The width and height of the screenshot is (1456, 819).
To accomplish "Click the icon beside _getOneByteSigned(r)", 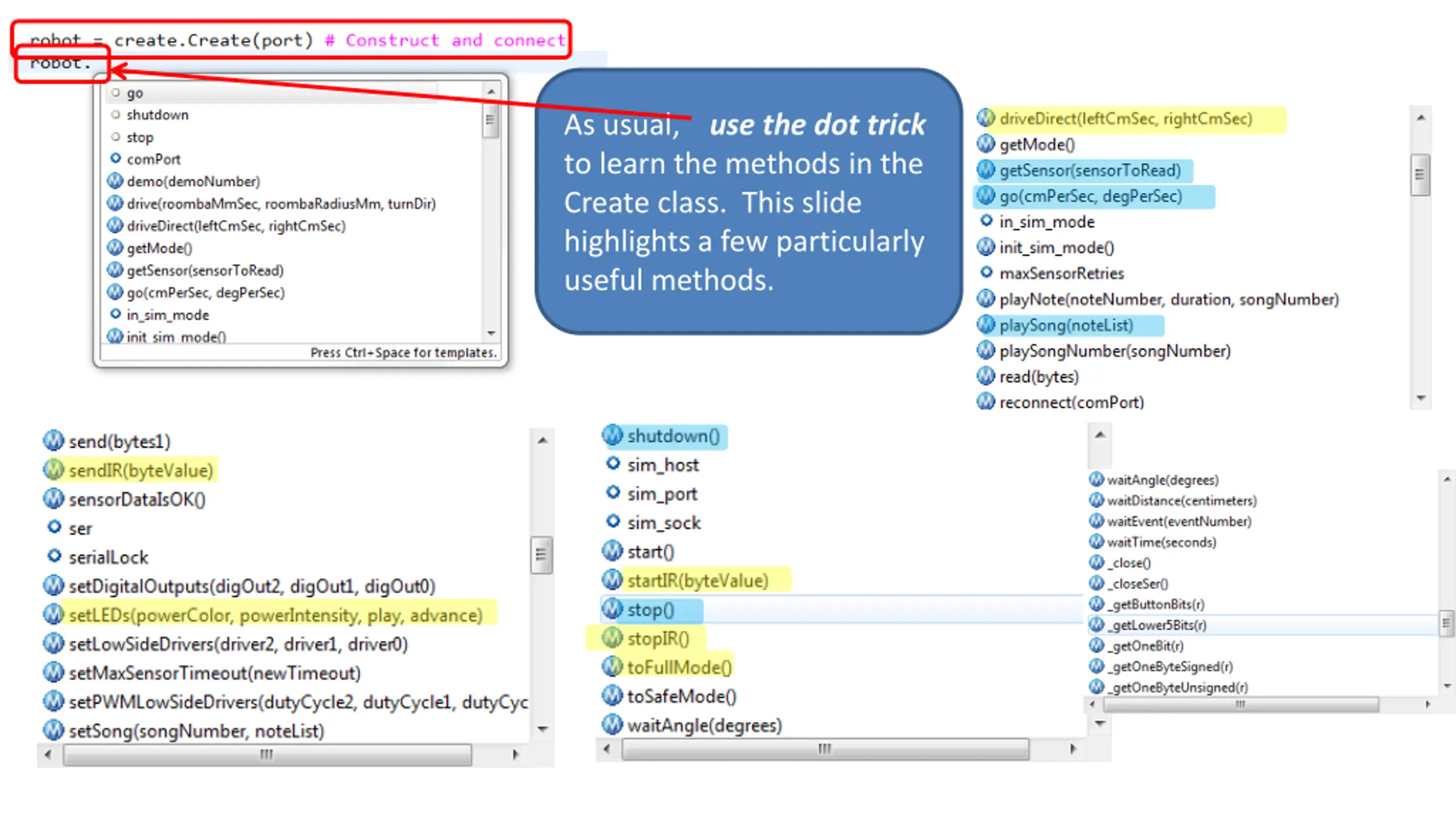I will point(1096,666).
